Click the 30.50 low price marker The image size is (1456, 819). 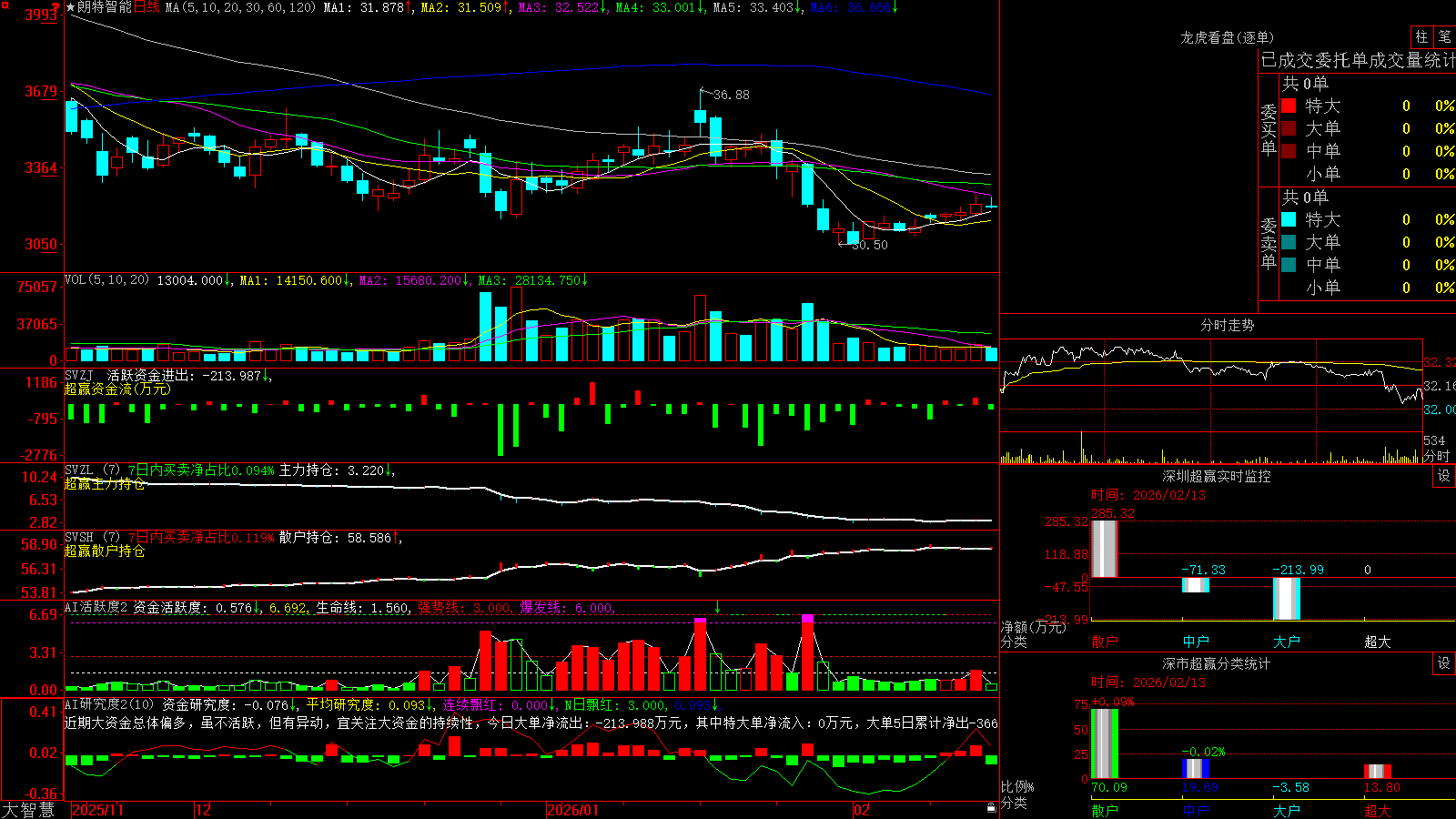(x=869, y=245)
